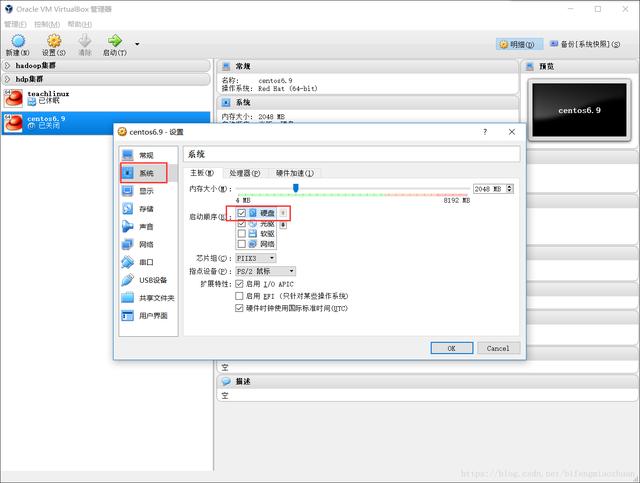Switch to the 处理器 (Processor) tab
This screenshot has height=483, width=640.
pyautogui.click(x=244, y=173)
